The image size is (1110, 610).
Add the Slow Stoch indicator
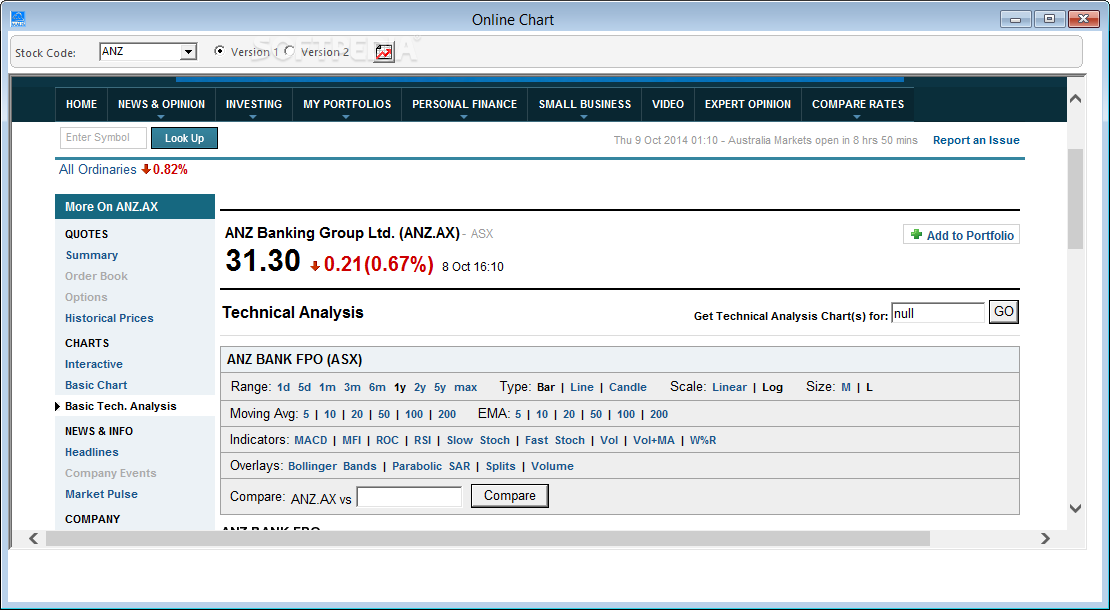[x=478, y=440]
